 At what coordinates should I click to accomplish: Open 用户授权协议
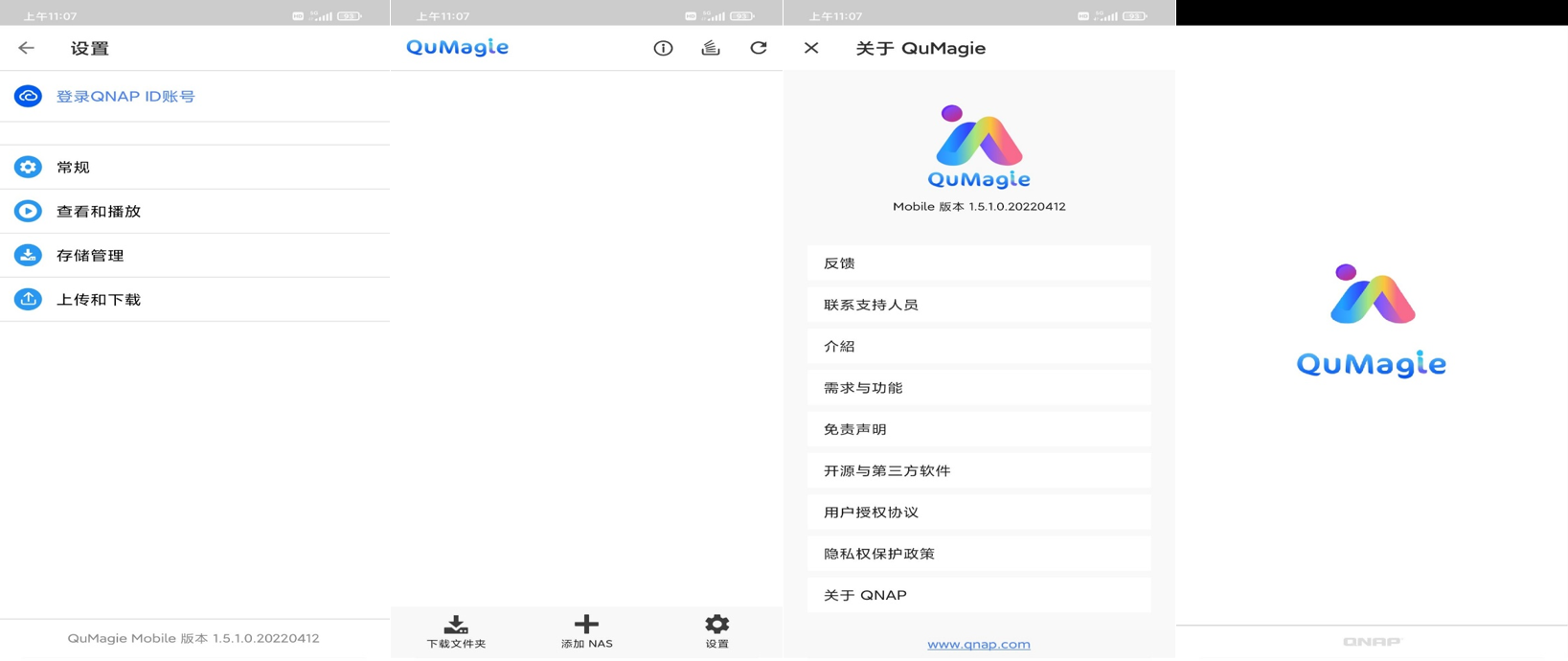tap(979, 512)
